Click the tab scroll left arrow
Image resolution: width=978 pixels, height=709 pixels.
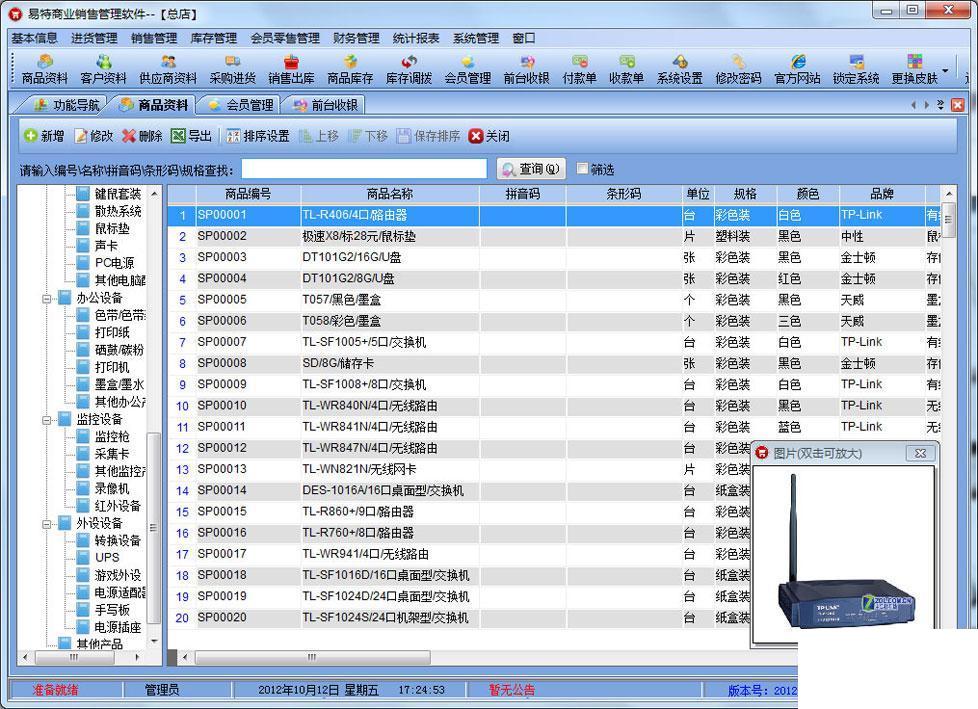[x=914, y=105]
